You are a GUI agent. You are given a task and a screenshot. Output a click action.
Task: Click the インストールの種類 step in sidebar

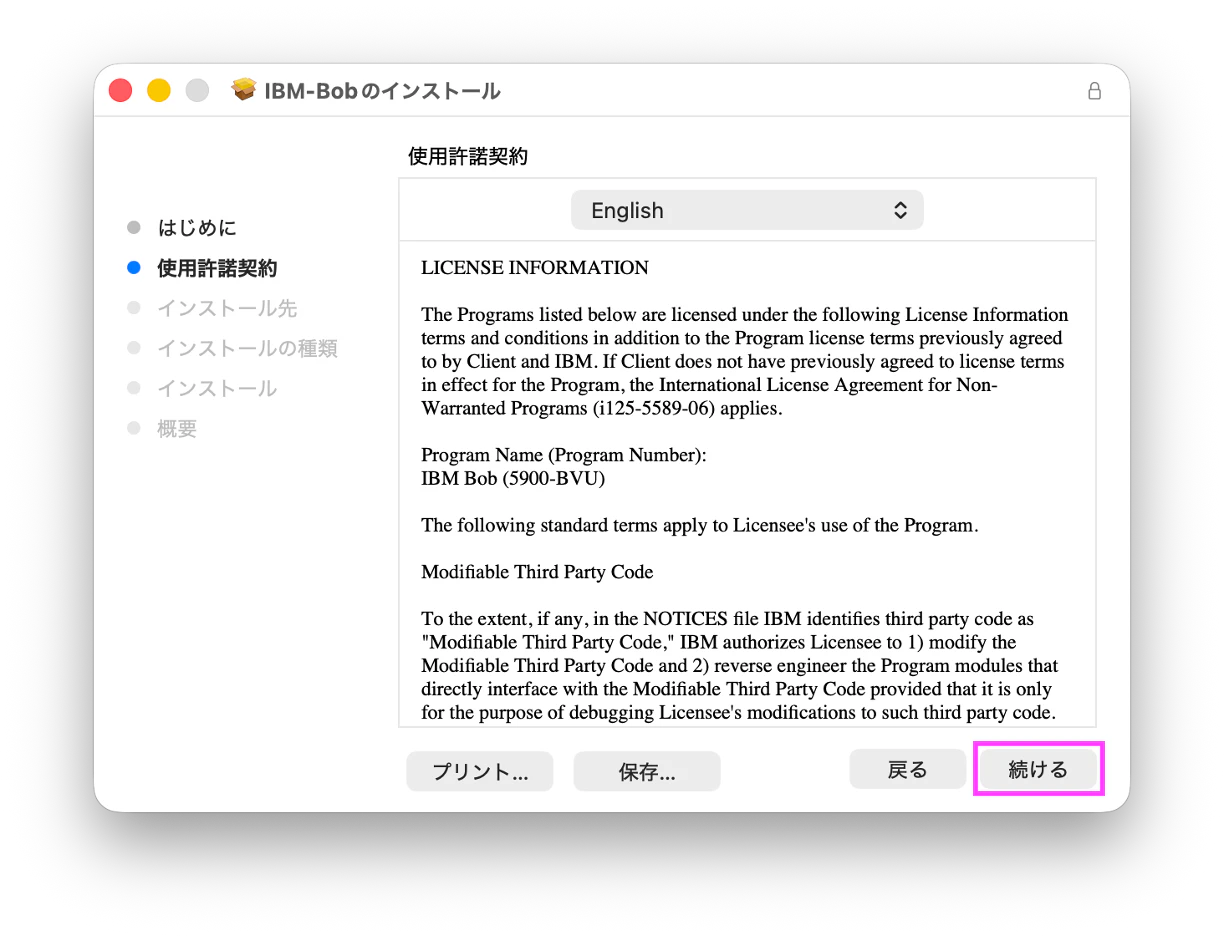pos(247,348)
